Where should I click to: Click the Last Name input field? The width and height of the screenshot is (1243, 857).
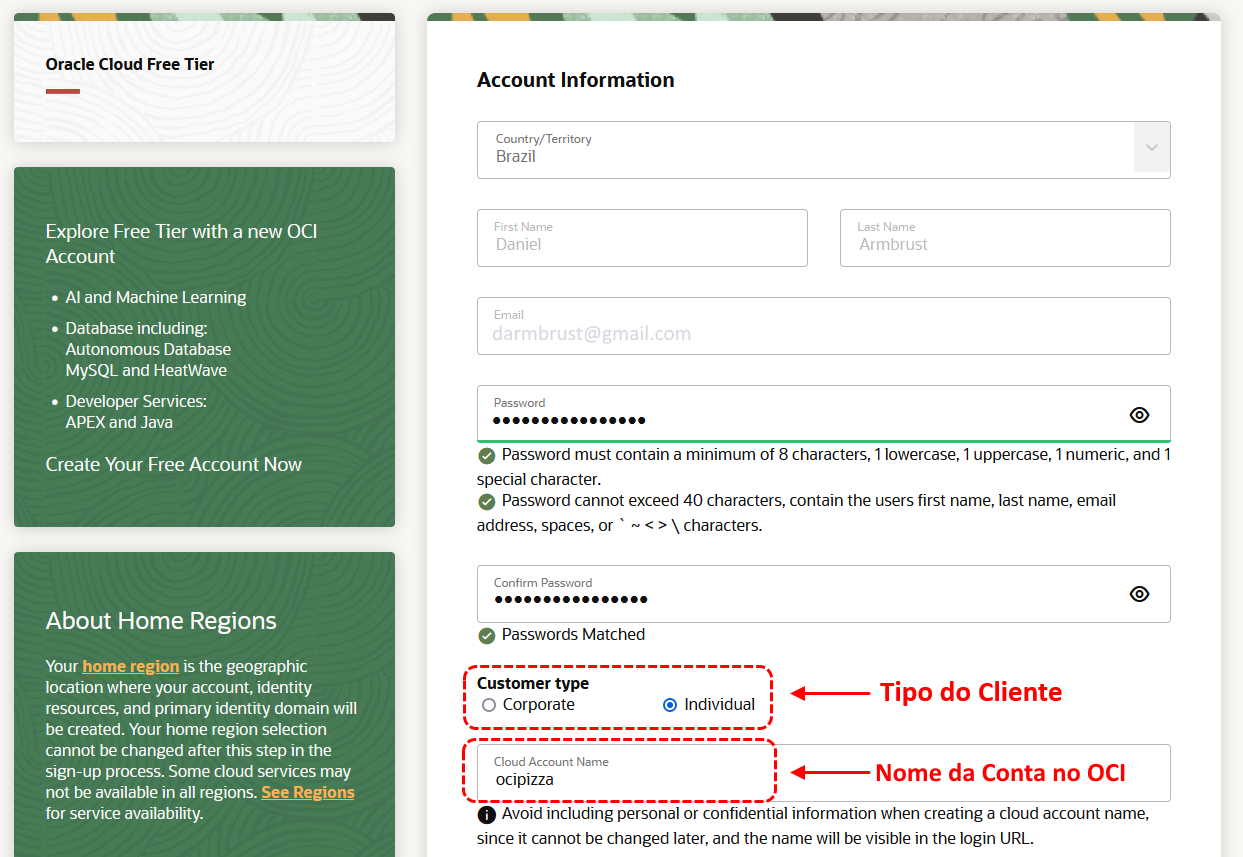1005,238
